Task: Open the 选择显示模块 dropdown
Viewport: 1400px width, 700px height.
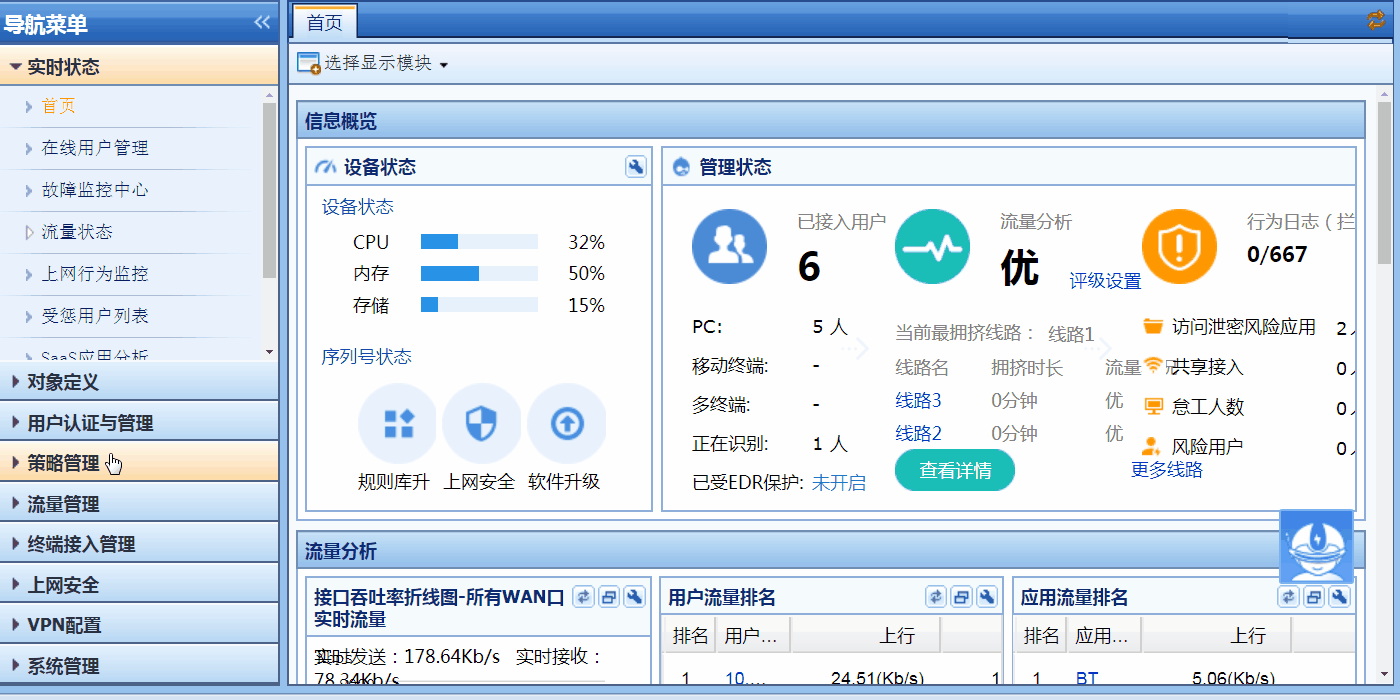Action: click(373, 63)
